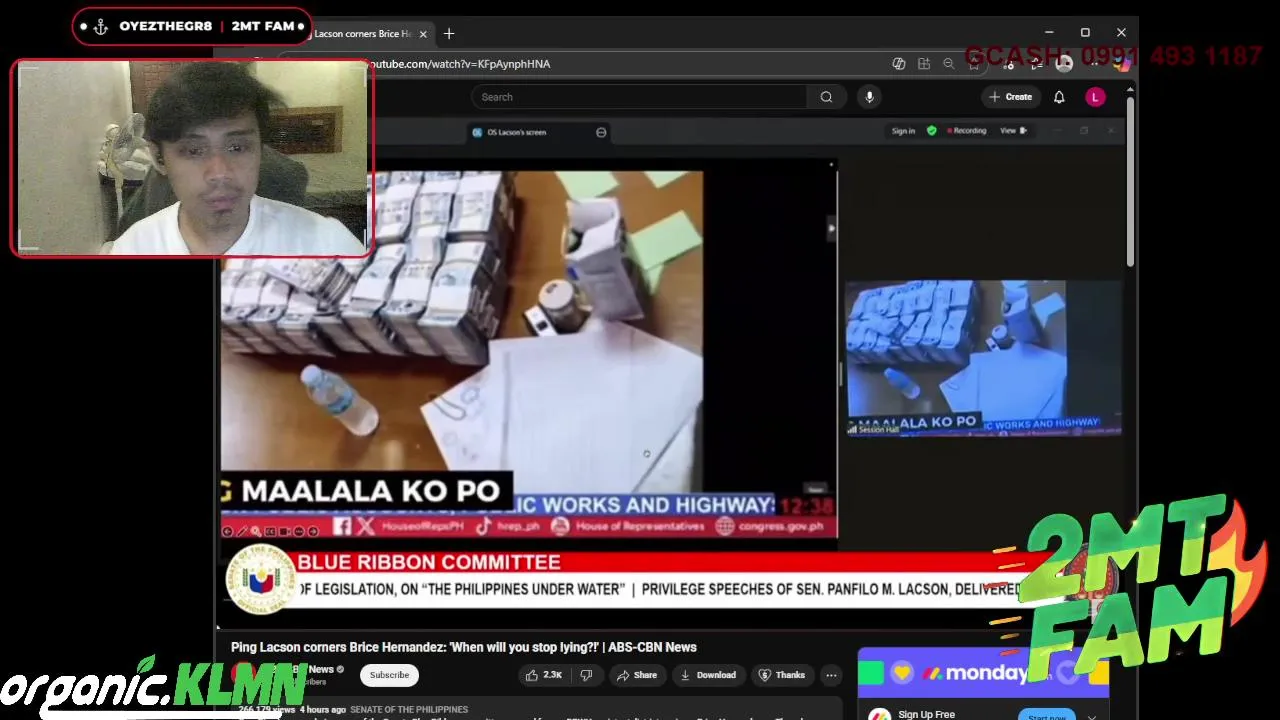The height and width of the screenshot is (720, 1280).
Task: Click the options icon beside OS Lacson's screen
Action: click(601, 132)
